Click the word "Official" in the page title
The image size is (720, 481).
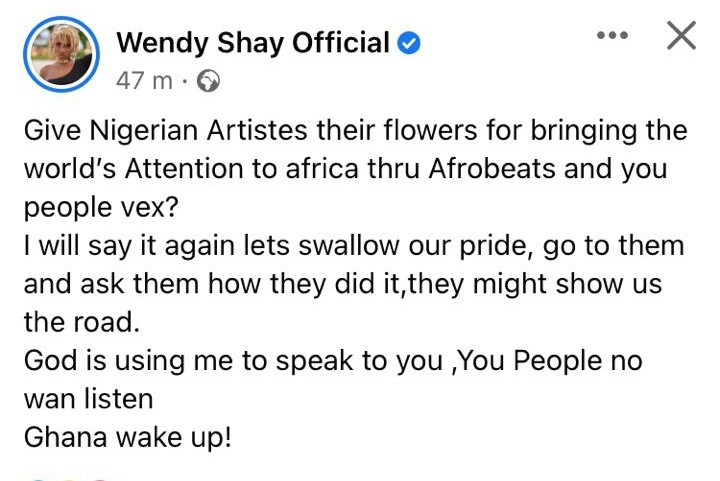pyautogui.click(x=341, y=43)
